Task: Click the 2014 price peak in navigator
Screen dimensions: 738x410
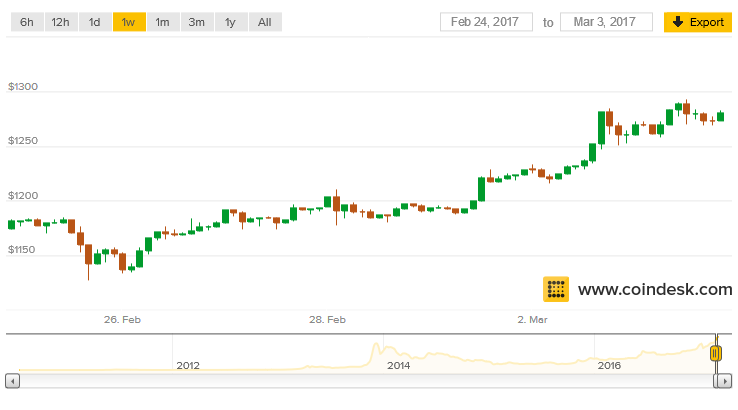Action: click(376, 346)
